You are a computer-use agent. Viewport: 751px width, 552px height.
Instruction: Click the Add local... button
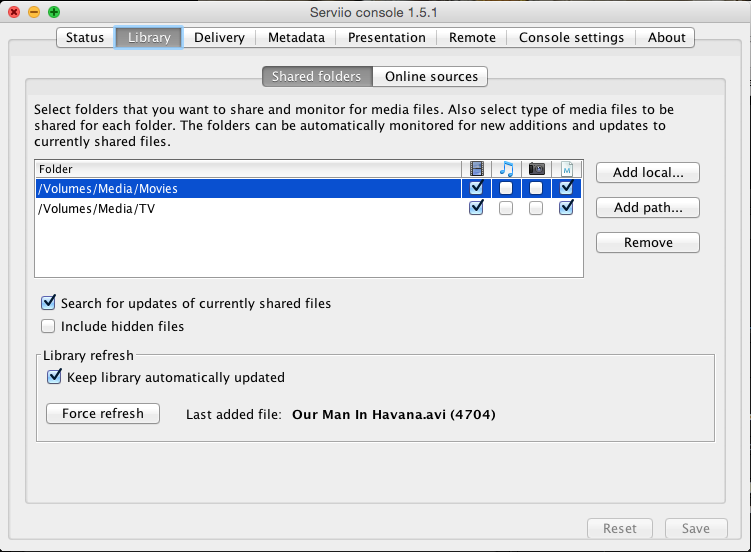tap(647, 172)
